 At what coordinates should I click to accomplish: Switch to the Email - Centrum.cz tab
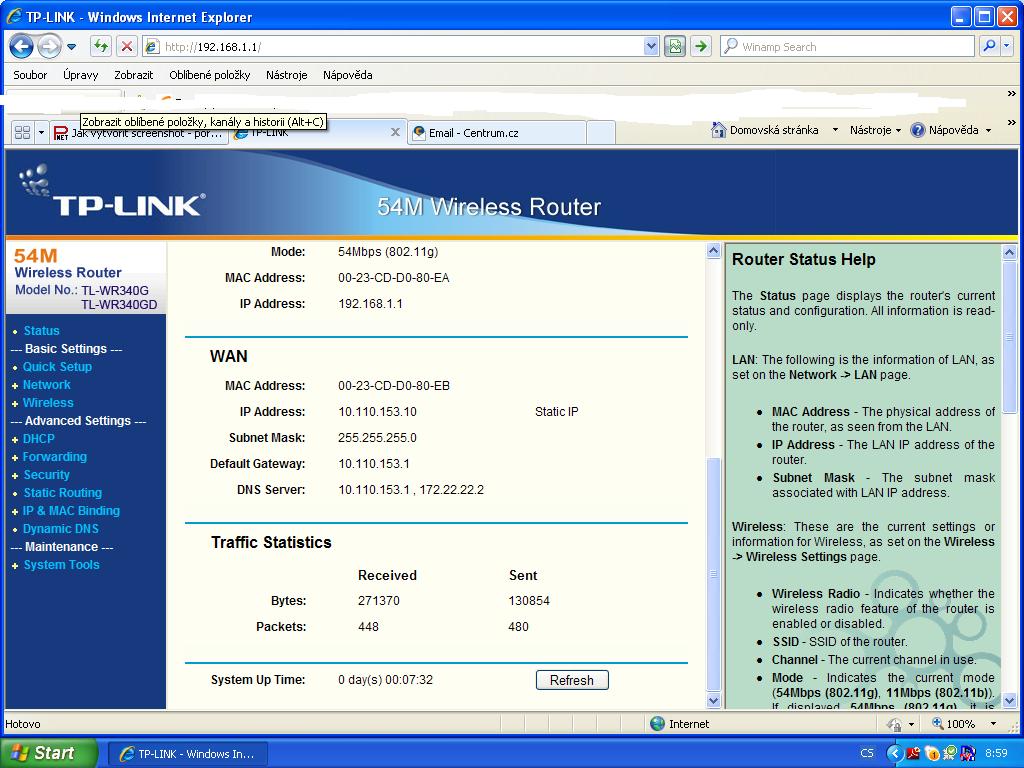(496, 133)
